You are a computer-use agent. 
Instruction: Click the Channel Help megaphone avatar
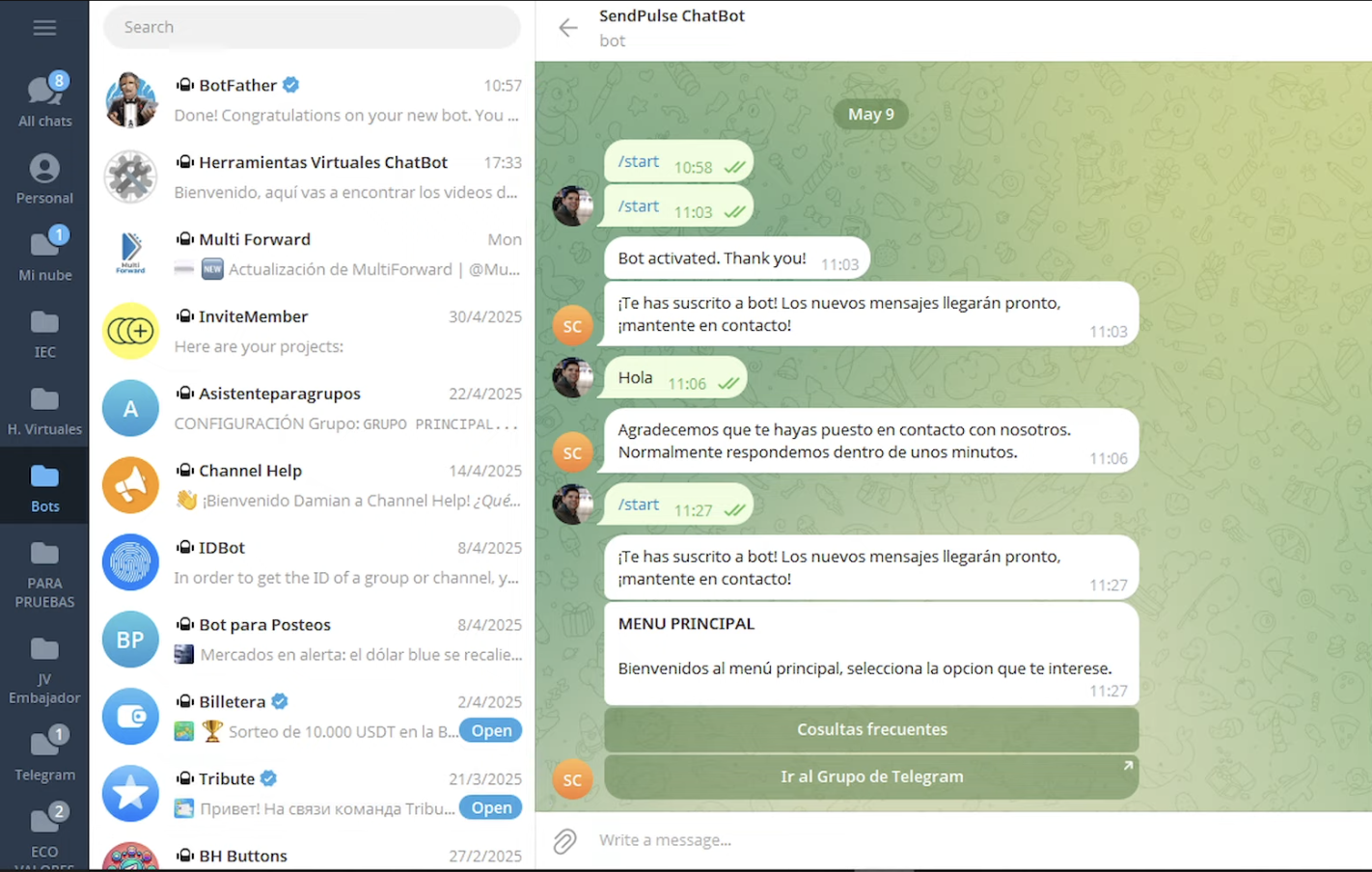[x=131, y=485]
